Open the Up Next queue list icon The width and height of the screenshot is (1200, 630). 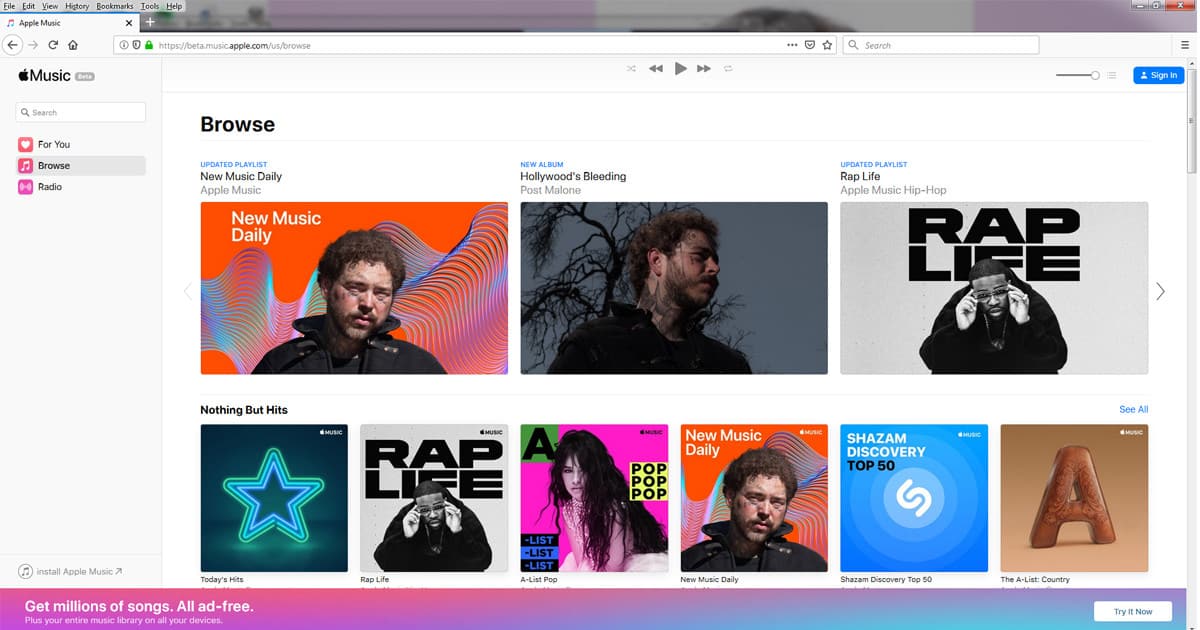[1112, 75]
